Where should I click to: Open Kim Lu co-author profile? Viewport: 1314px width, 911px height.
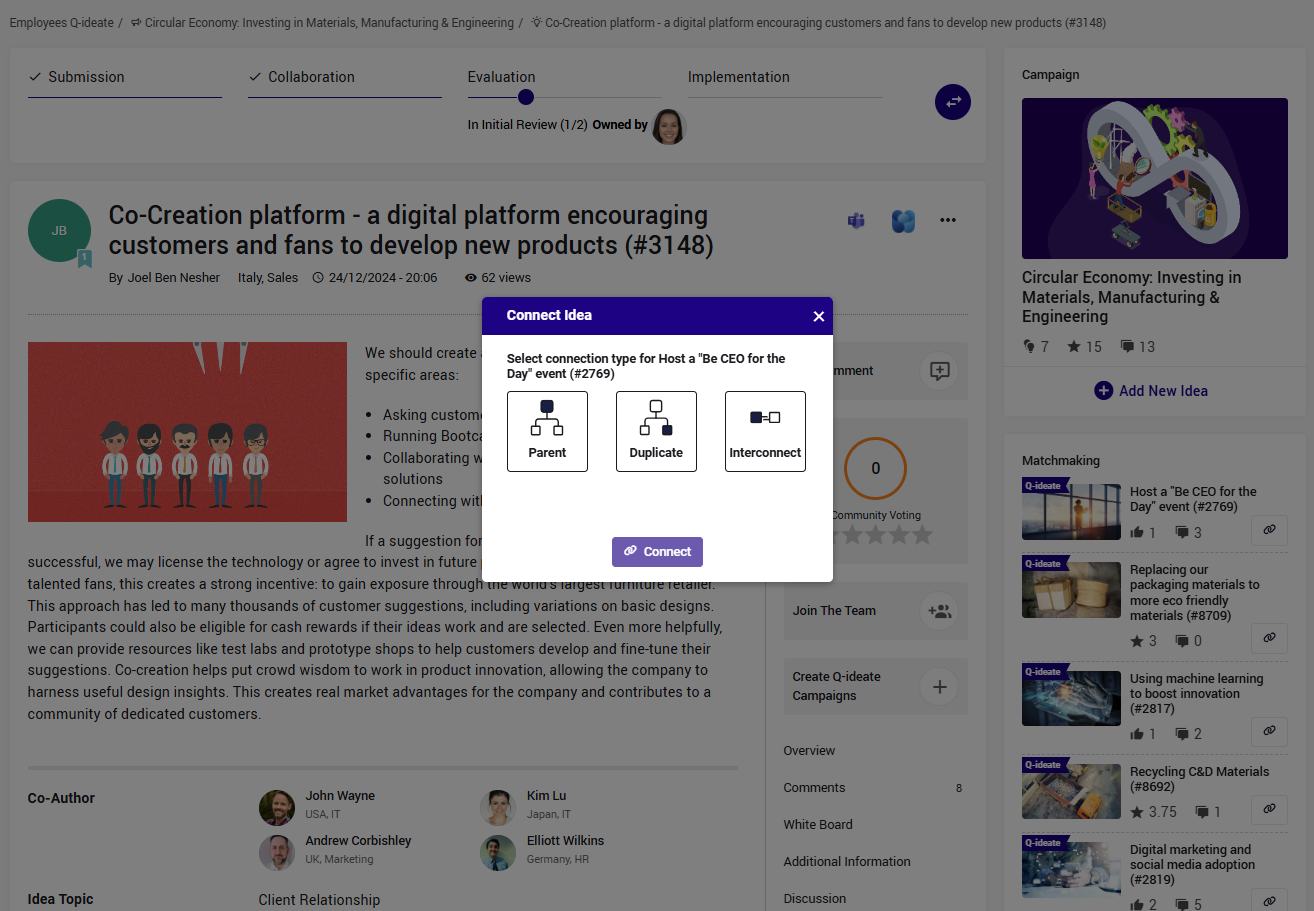[546, 796]
